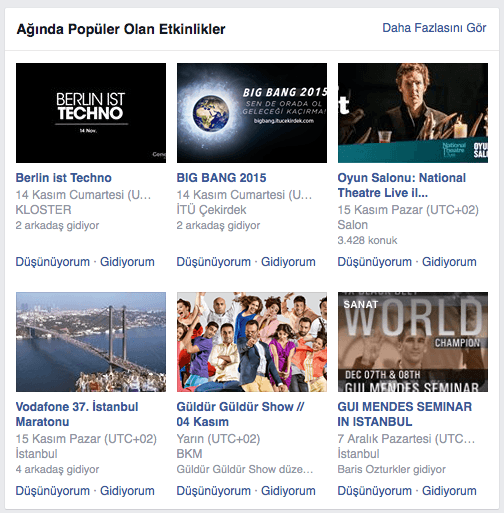This screenshot has height=513, width=504.
Task: Open the BIG BANG 2015 event image
Action: 252,113
